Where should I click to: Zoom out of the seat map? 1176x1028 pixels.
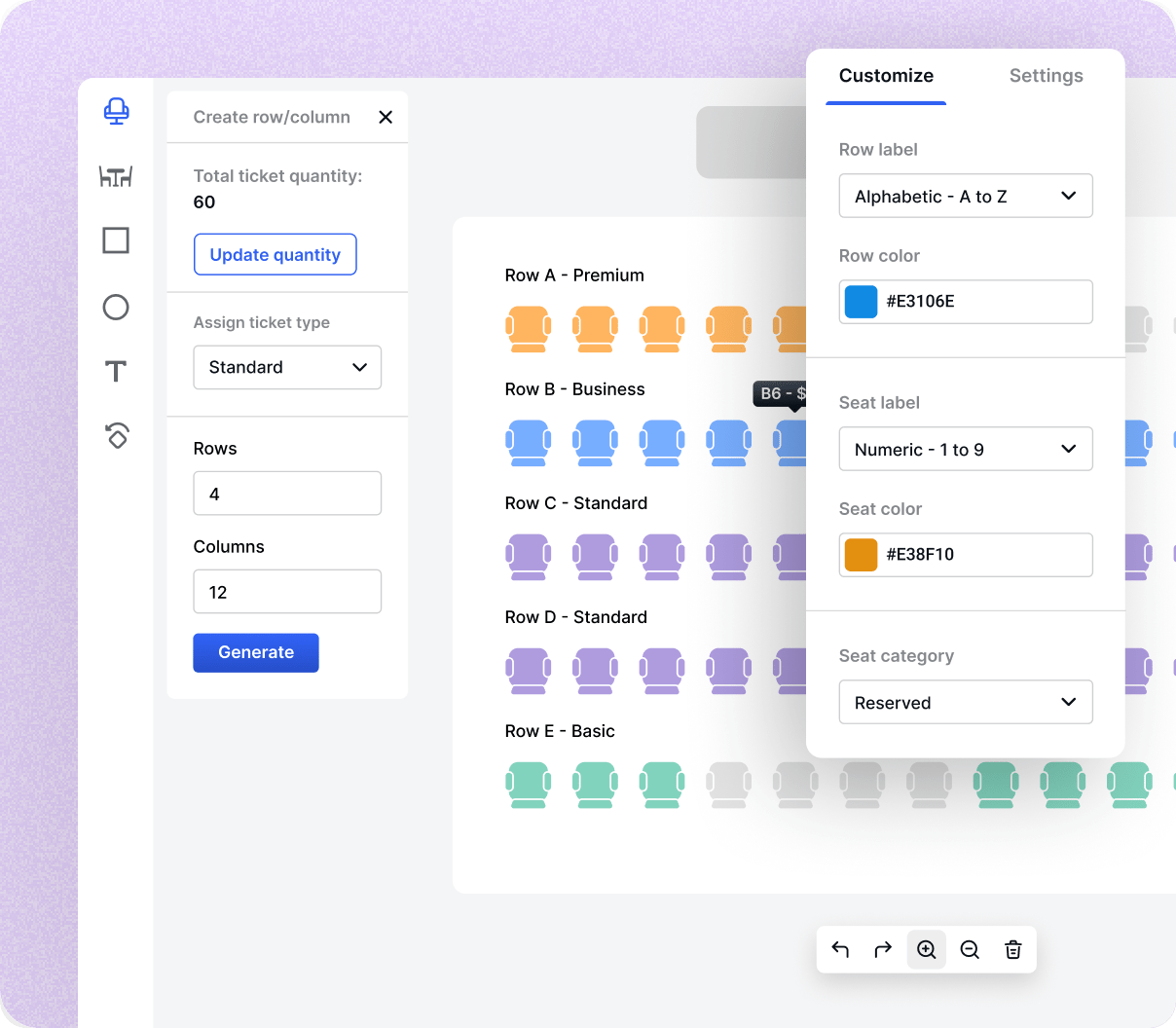pos(970,949)
